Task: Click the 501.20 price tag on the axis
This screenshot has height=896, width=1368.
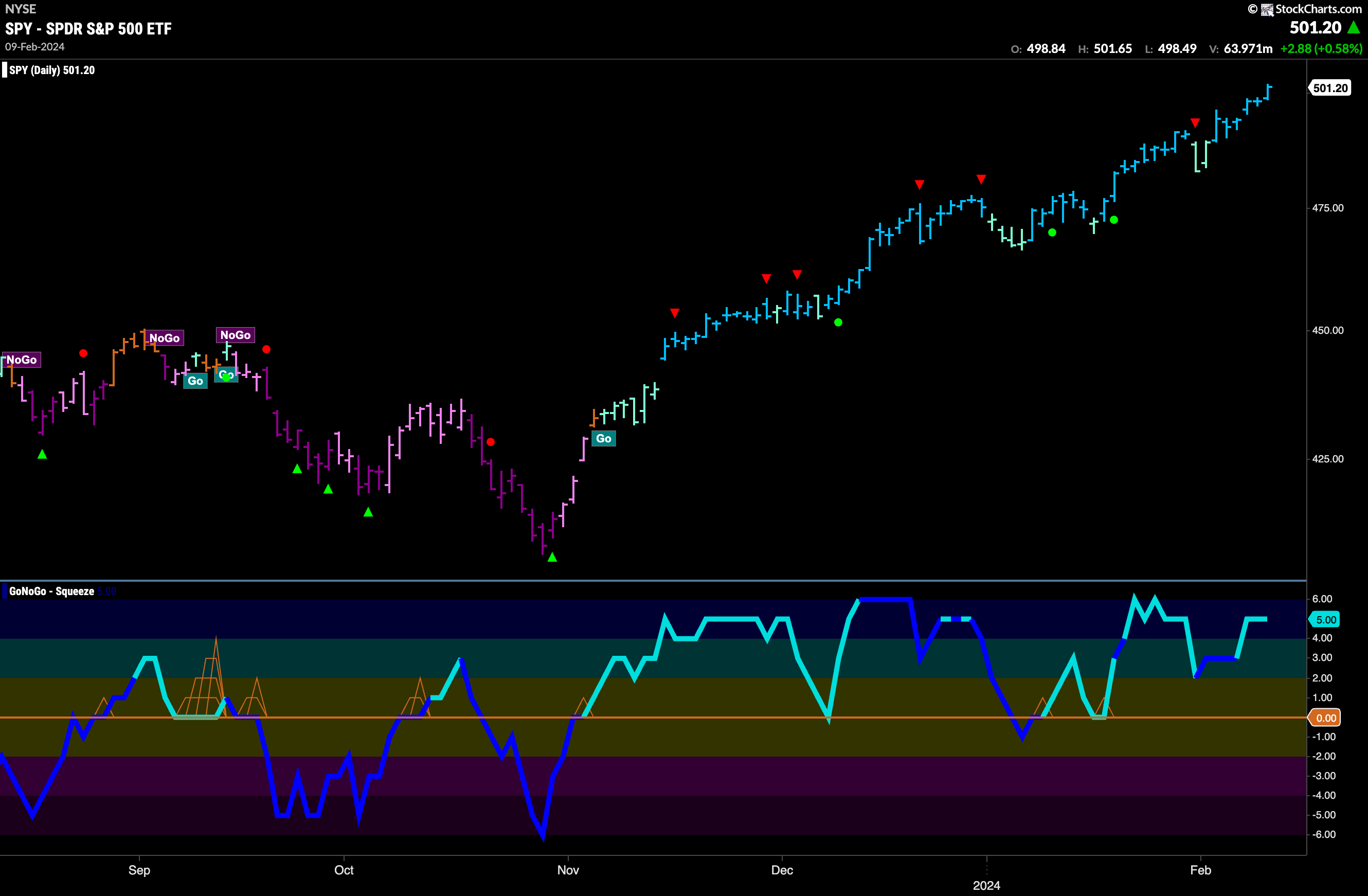Action: (x=1330, y=88)
